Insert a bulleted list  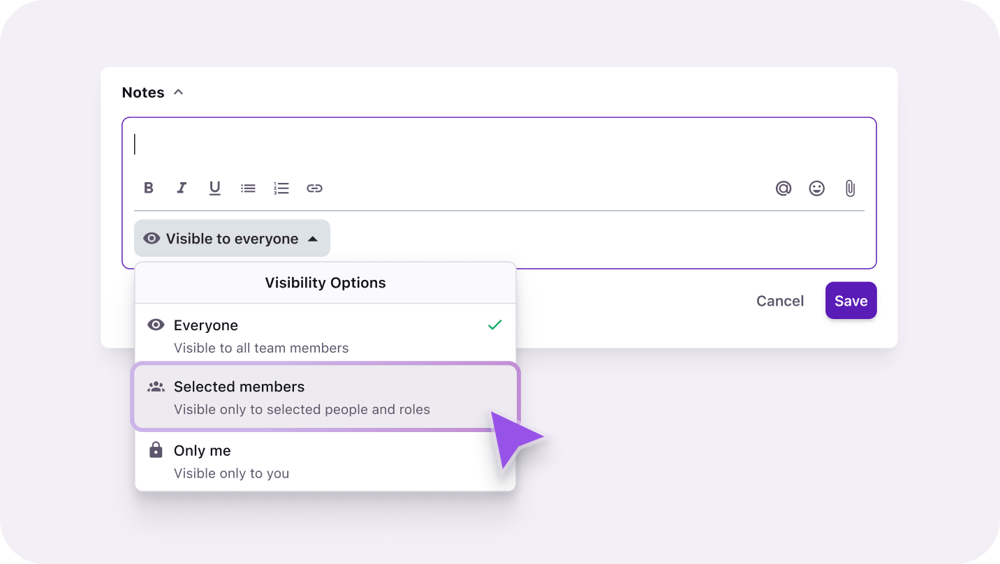pyautogui.click(x=248, y=188)
